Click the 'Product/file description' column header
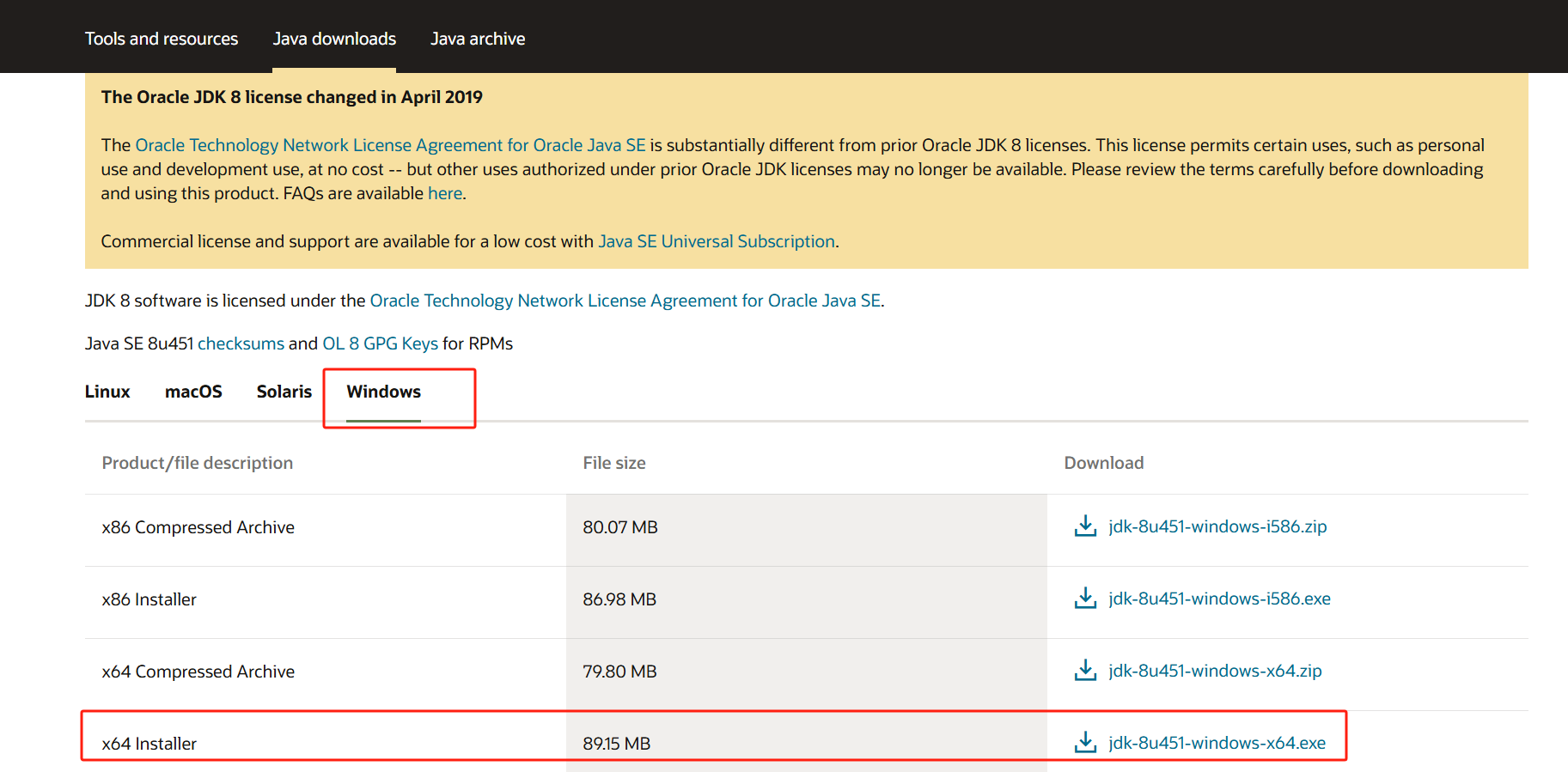This screenshot has width=1568, height=772. click(x=197, y=463)
